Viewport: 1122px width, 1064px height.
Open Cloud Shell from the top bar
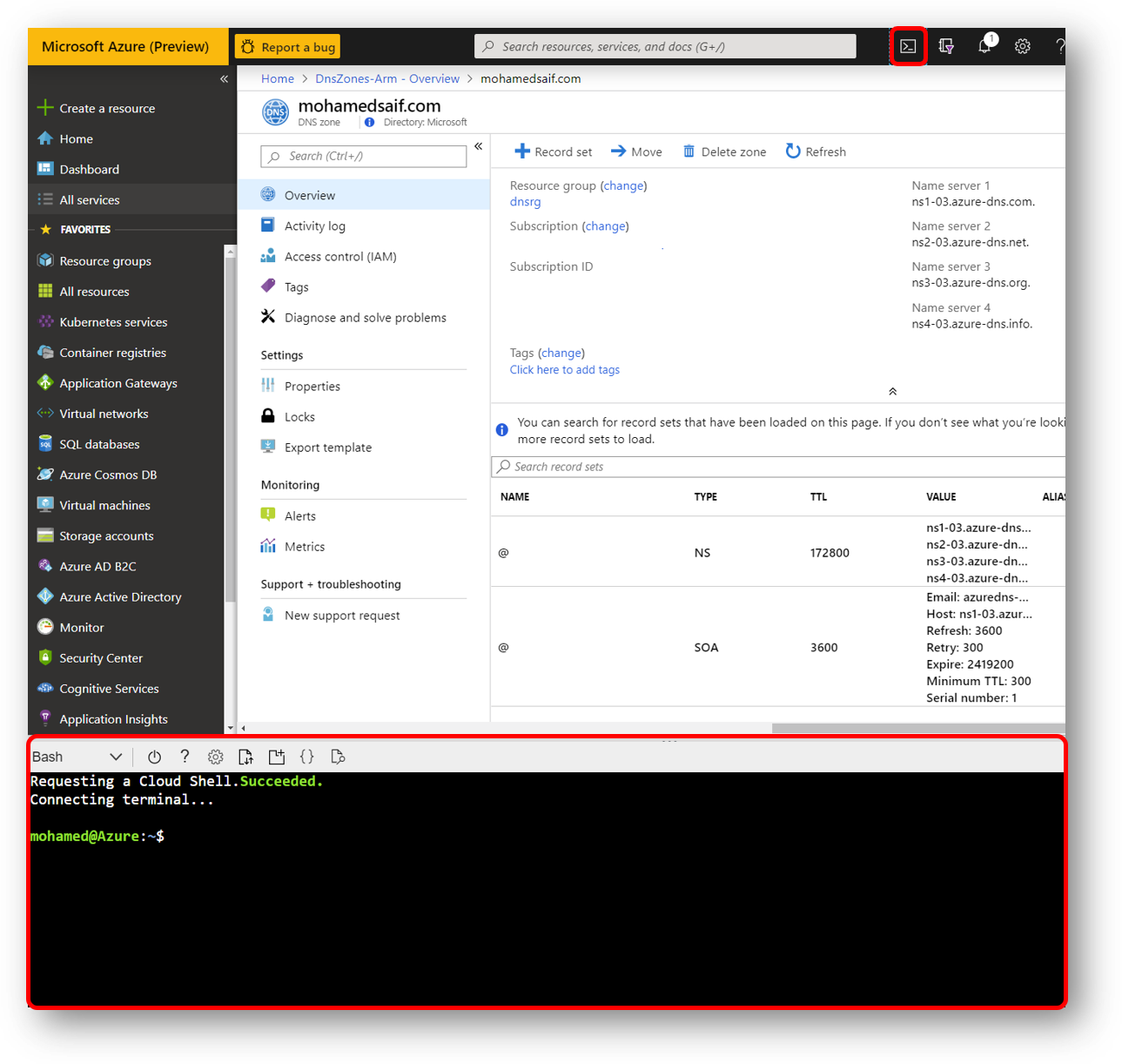(908, 46)
